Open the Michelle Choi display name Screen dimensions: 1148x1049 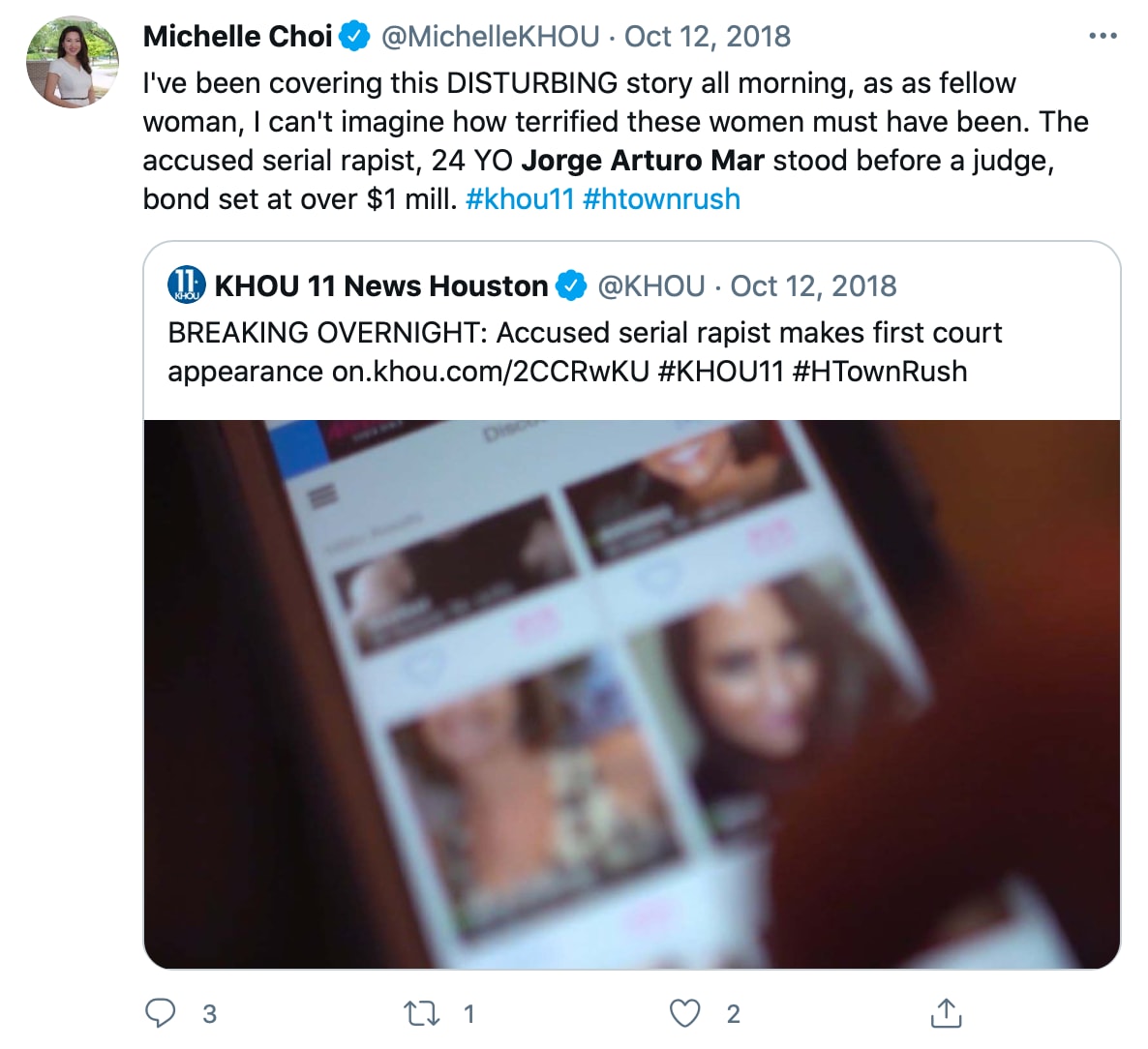(x=237, y=37)
